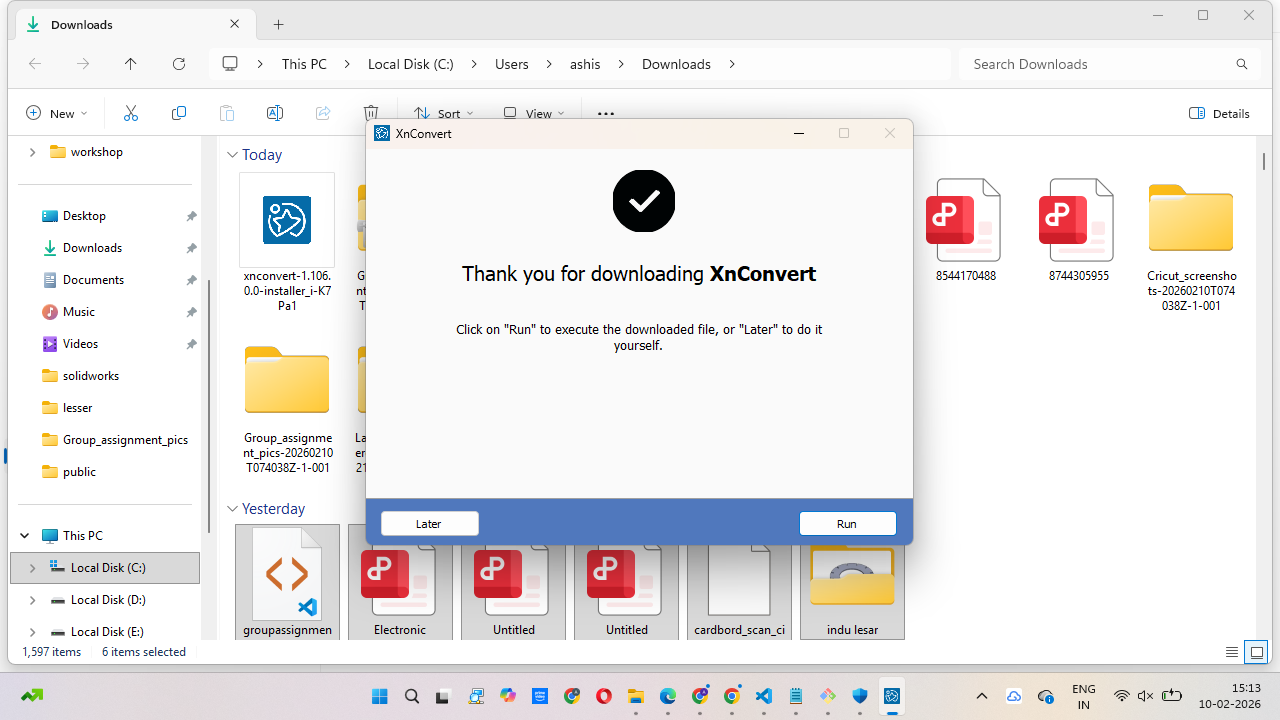Expand Local Disk (C:) in the sidebar

tap(32, 568)
